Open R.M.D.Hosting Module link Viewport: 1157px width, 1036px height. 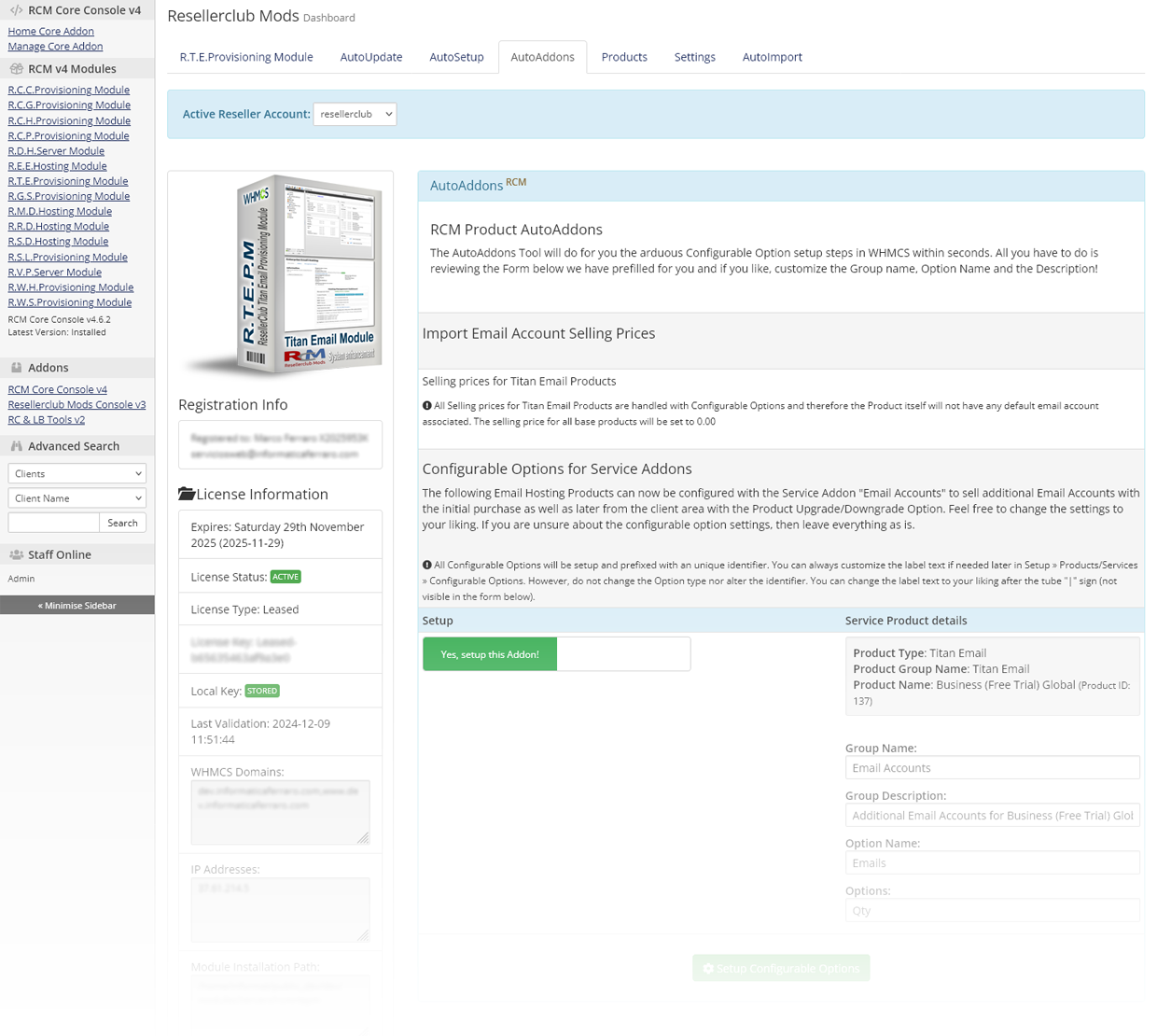point(60,211)
